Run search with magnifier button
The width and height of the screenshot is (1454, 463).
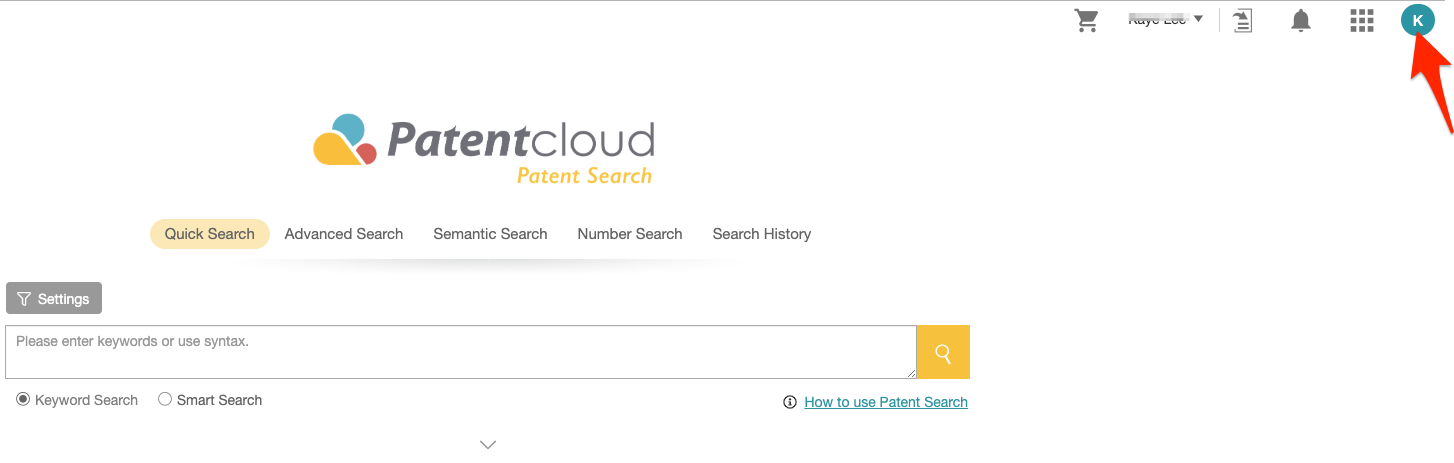(943, 352)
